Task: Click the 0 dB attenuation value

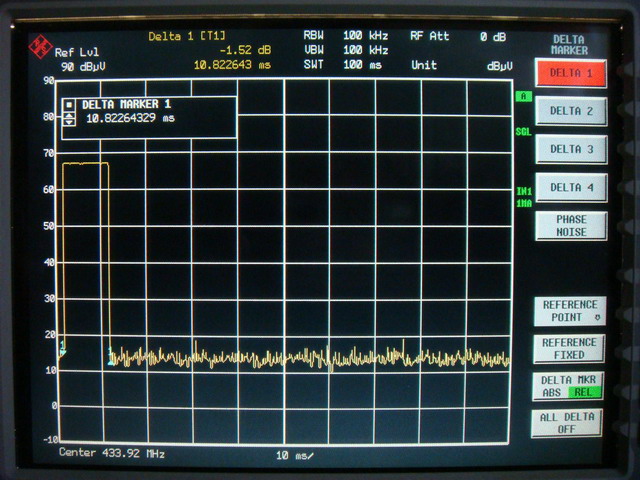Action: pyautogui.click(x=493, y=37)
